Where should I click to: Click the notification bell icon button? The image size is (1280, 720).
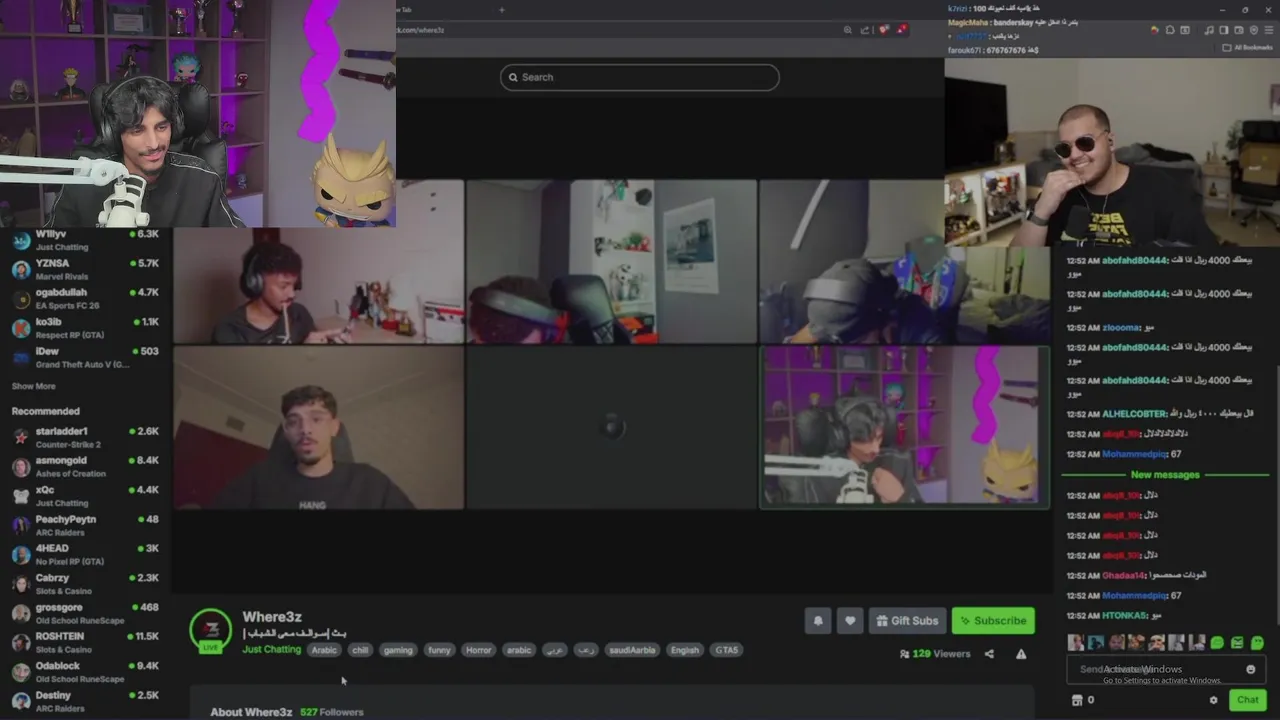(818, 621)
